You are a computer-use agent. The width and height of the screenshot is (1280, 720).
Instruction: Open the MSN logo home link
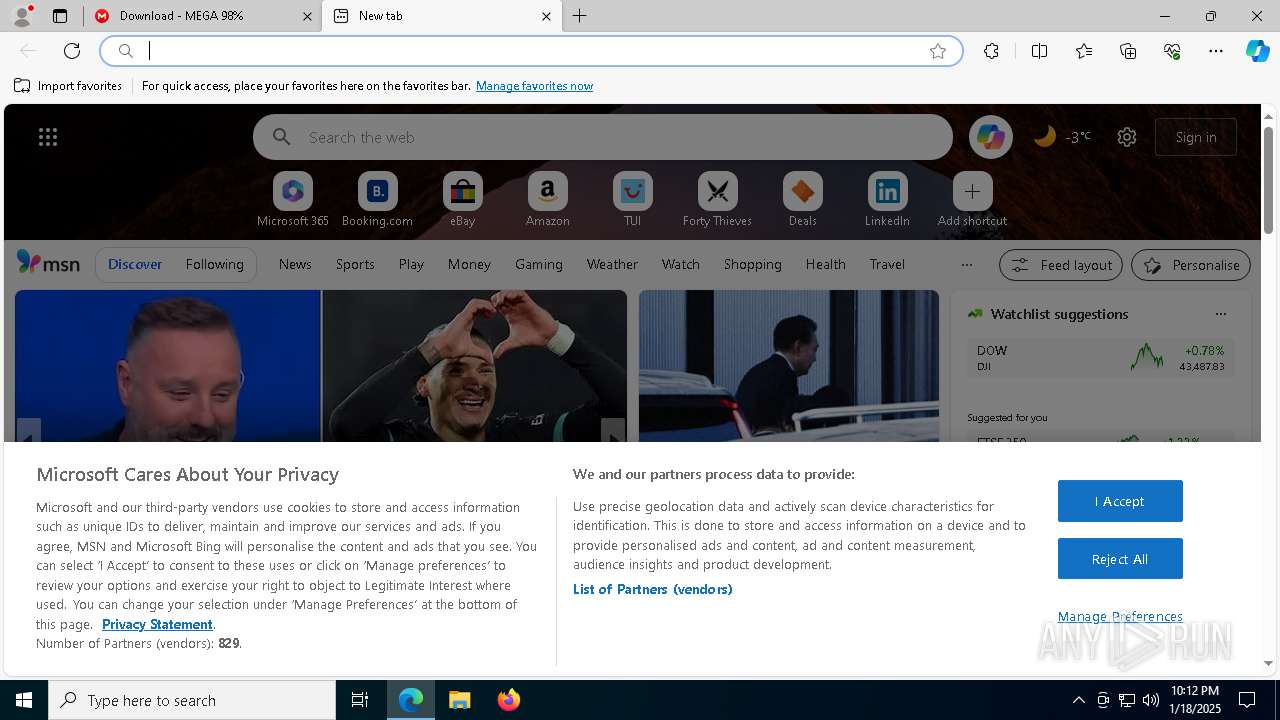coord(48,263)
